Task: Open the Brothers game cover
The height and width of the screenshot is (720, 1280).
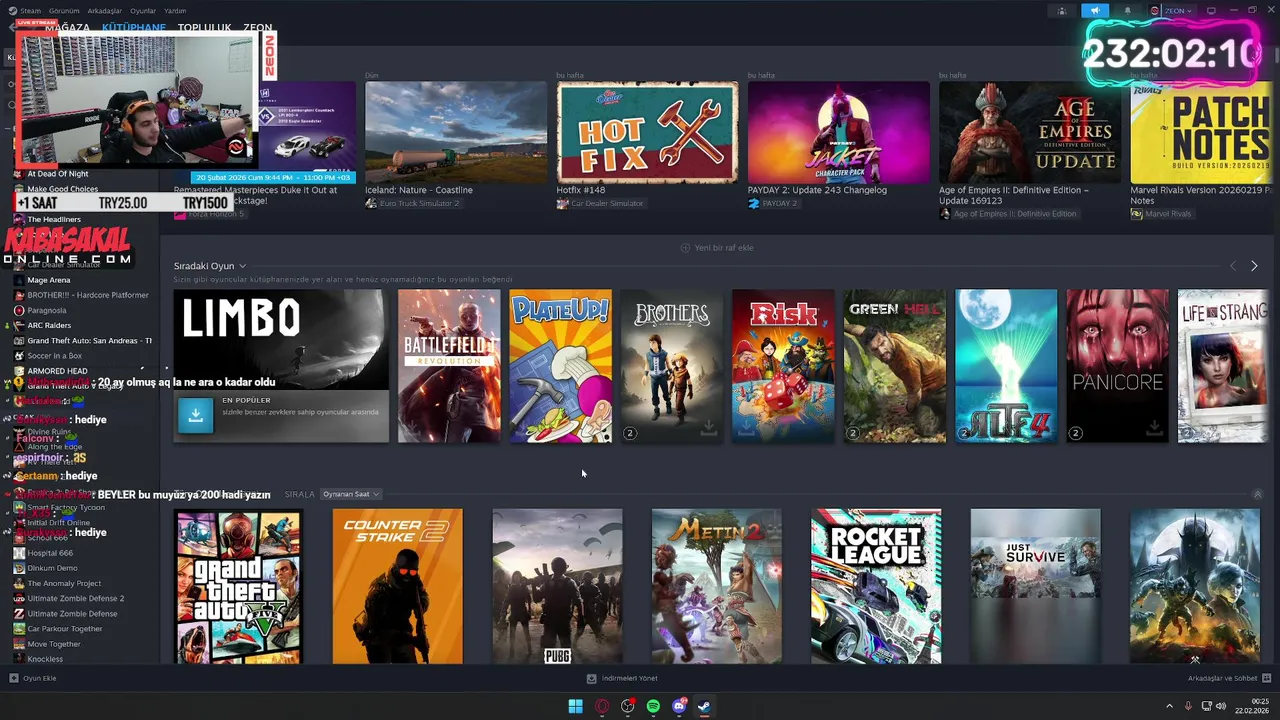Action: click(x=672, y=366)
